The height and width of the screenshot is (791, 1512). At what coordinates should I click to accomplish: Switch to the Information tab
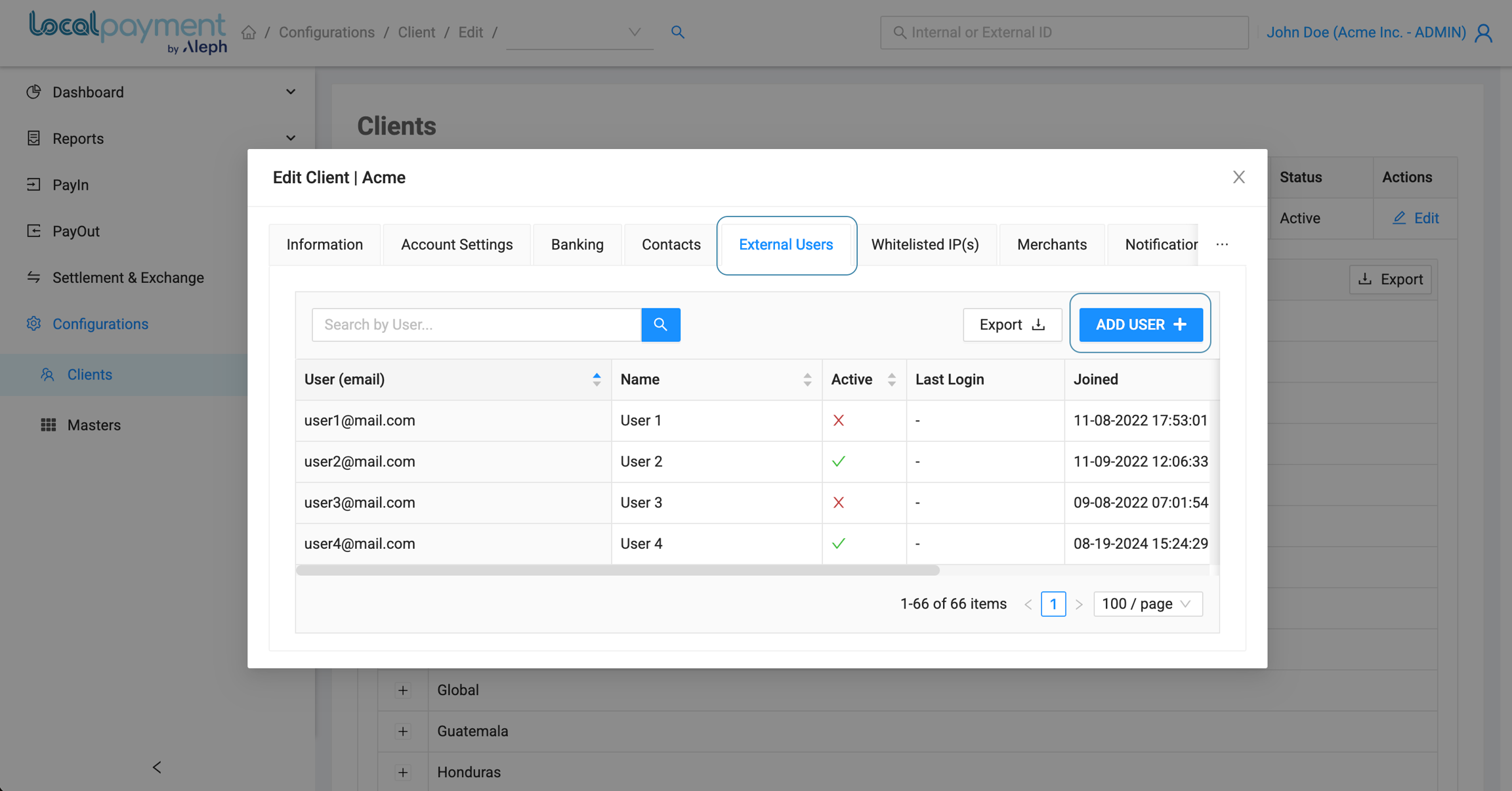tap(325, 244)
